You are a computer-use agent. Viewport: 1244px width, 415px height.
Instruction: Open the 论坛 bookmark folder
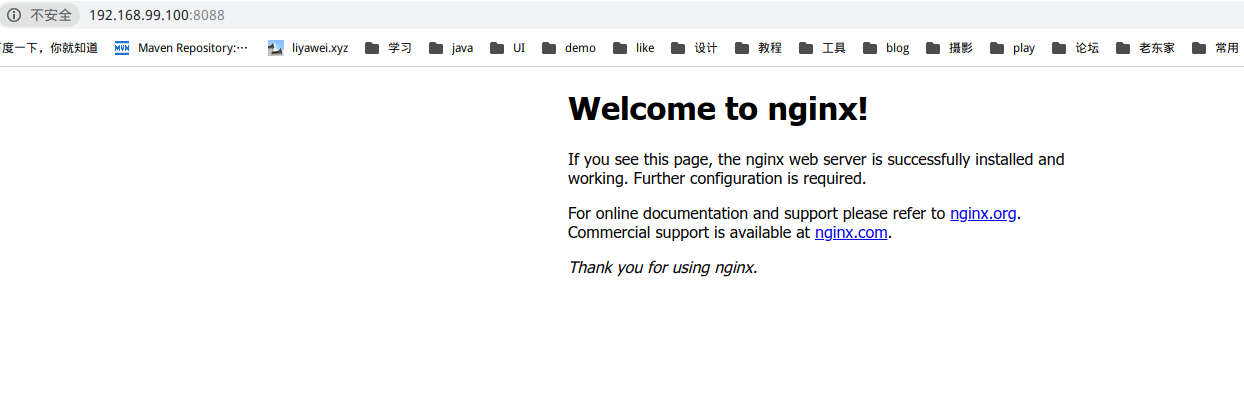point(1076,47)
